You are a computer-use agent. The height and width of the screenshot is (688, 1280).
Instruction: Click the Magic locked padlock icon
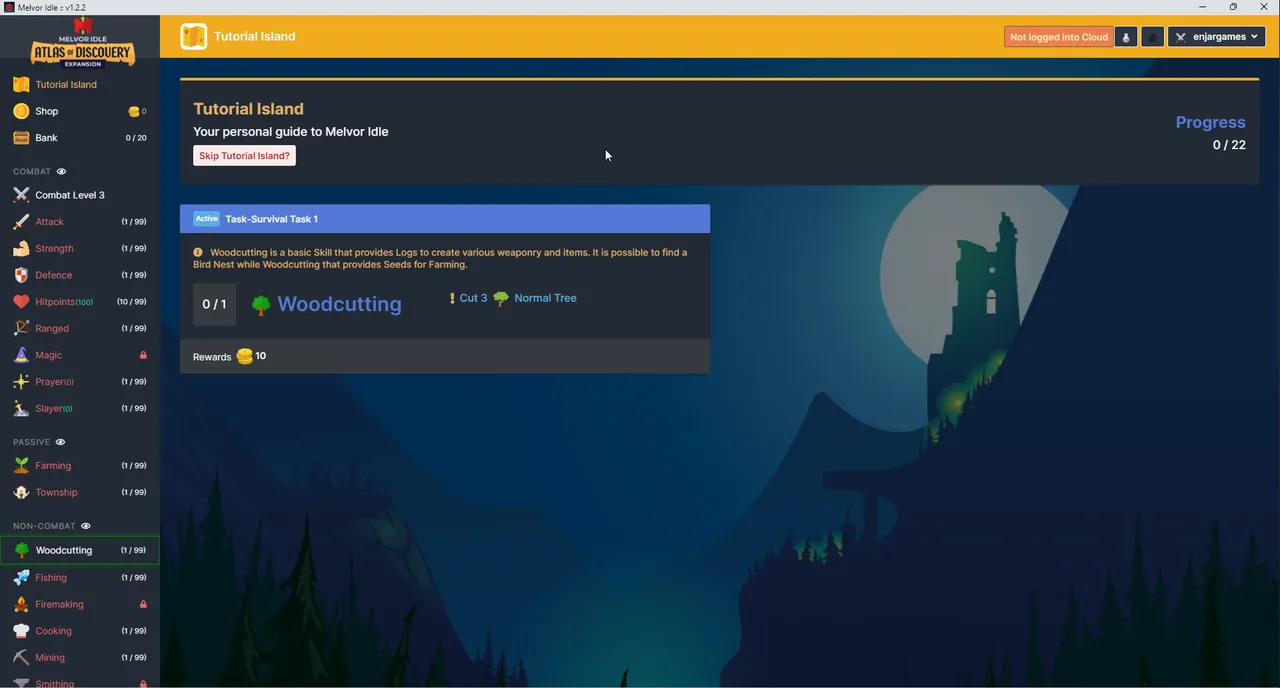pos(143,355)
